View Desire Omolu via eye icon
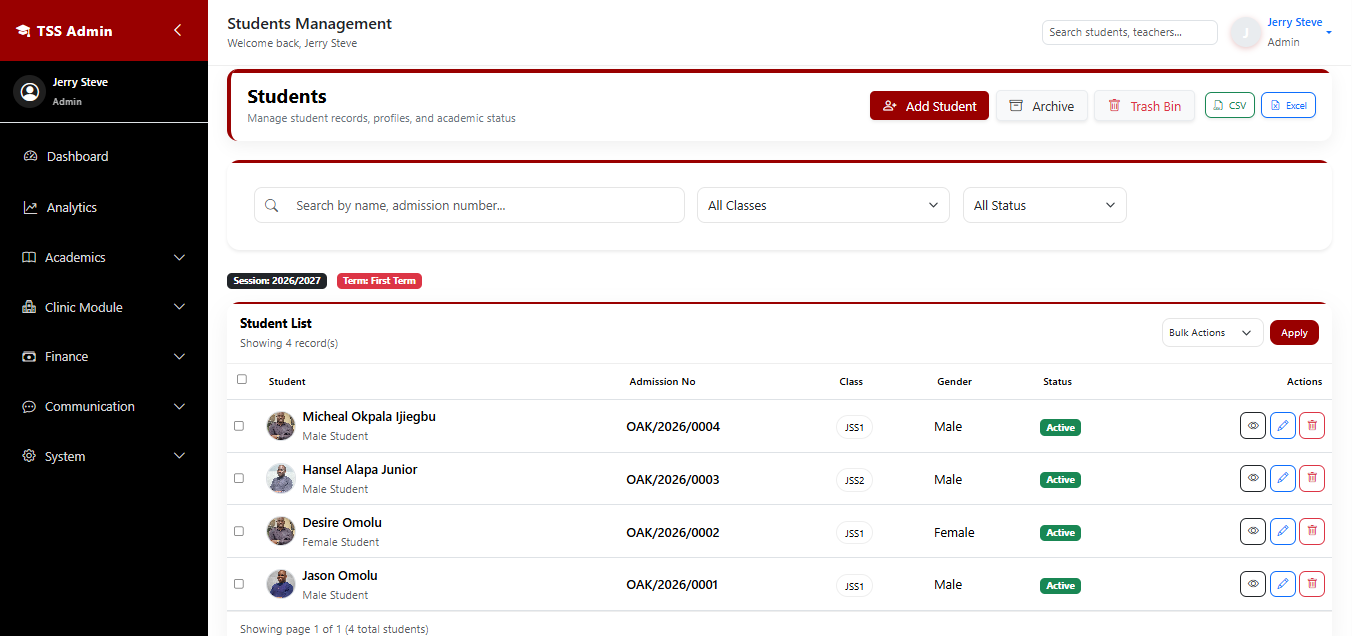The image size is (1352, 636). coord(1253,532)
